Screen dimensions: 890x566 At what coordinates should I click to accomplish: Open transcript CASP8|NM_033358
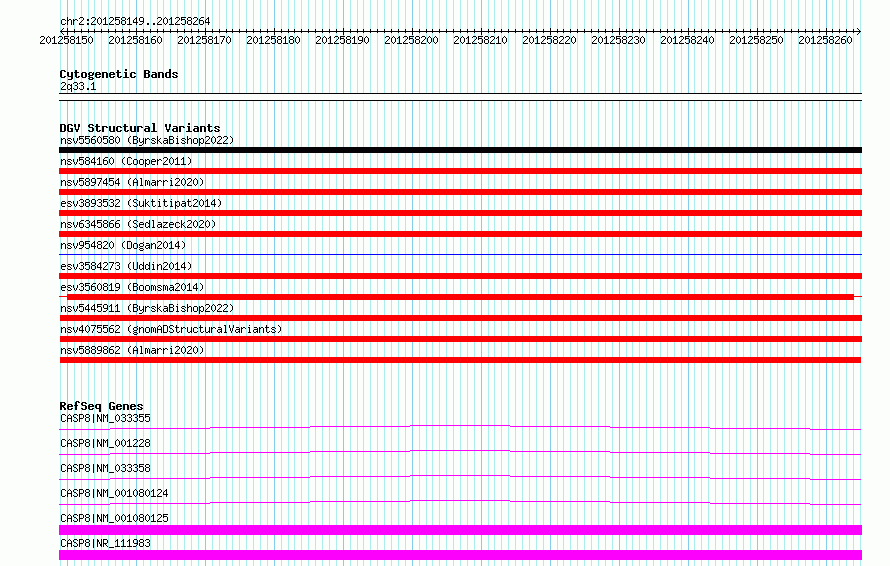[x=105, y=468]
